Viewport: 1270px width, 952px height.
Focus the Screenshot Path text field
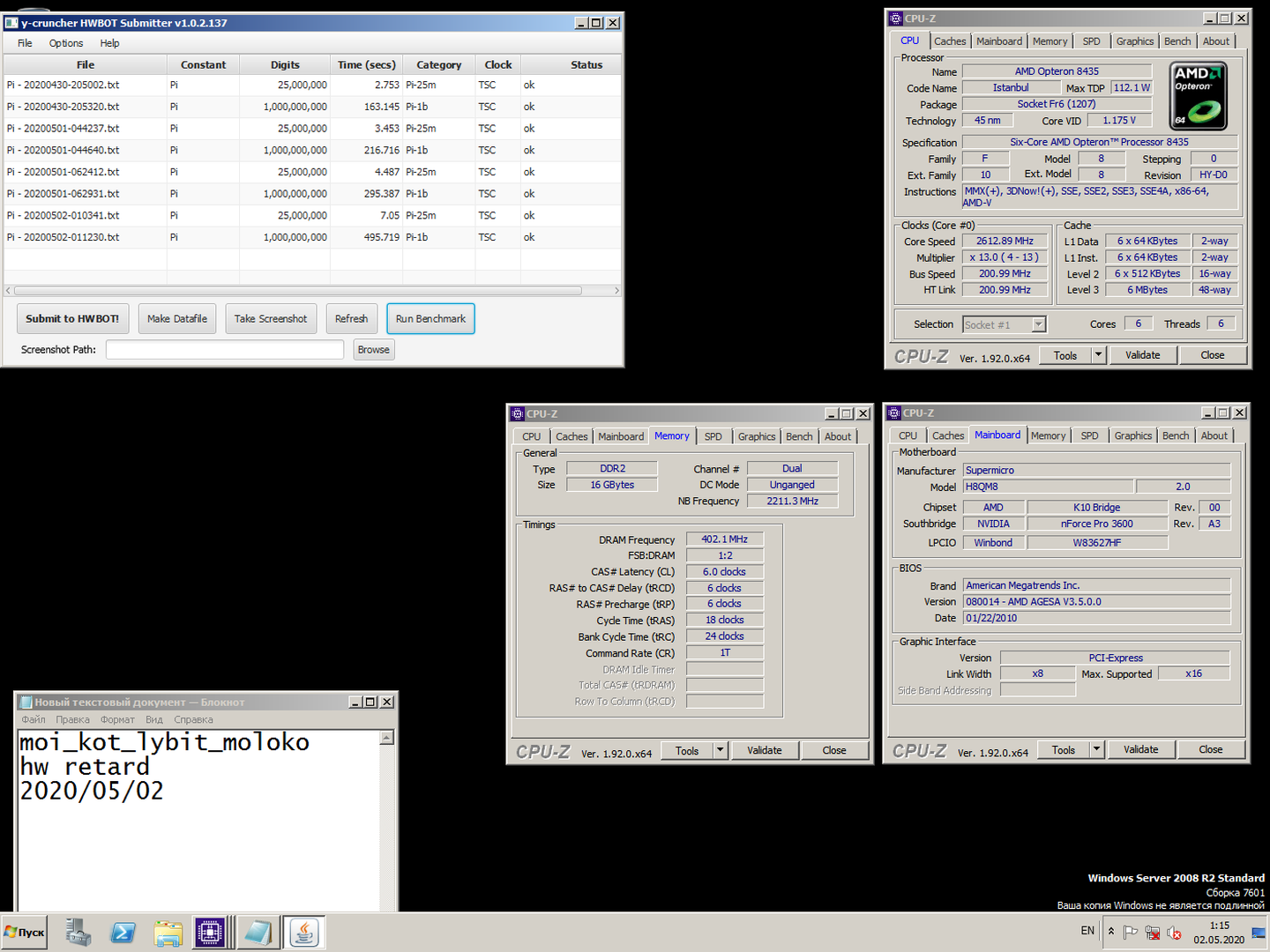click(225, 350)
